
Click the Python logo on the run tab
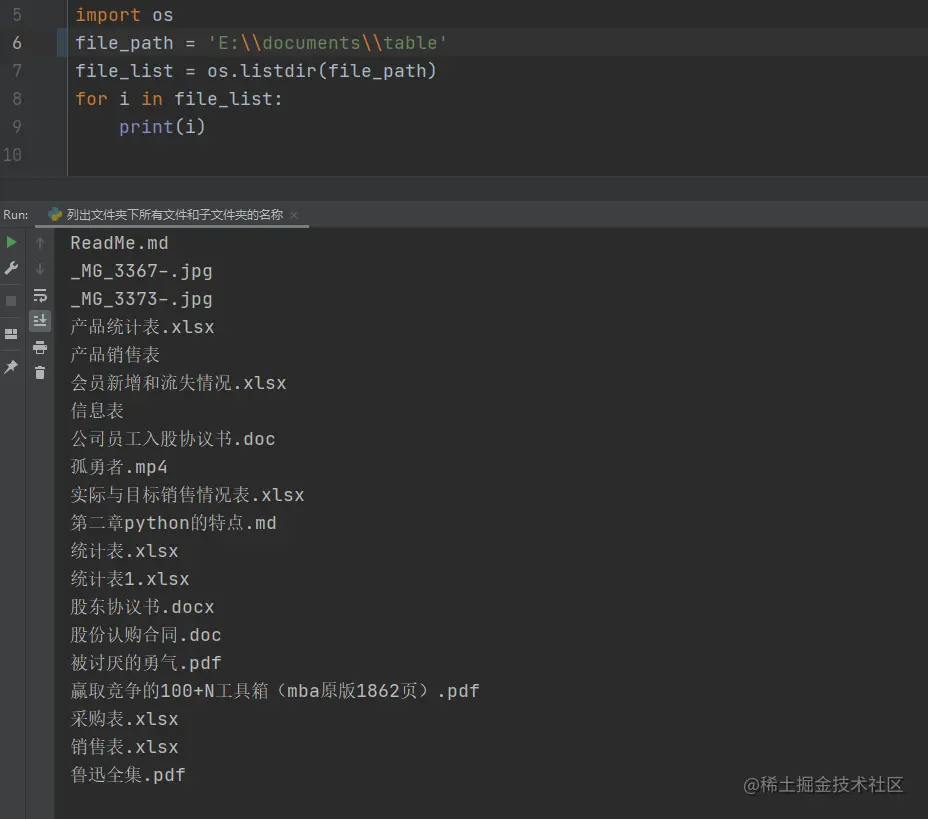(x=55, y=213)
